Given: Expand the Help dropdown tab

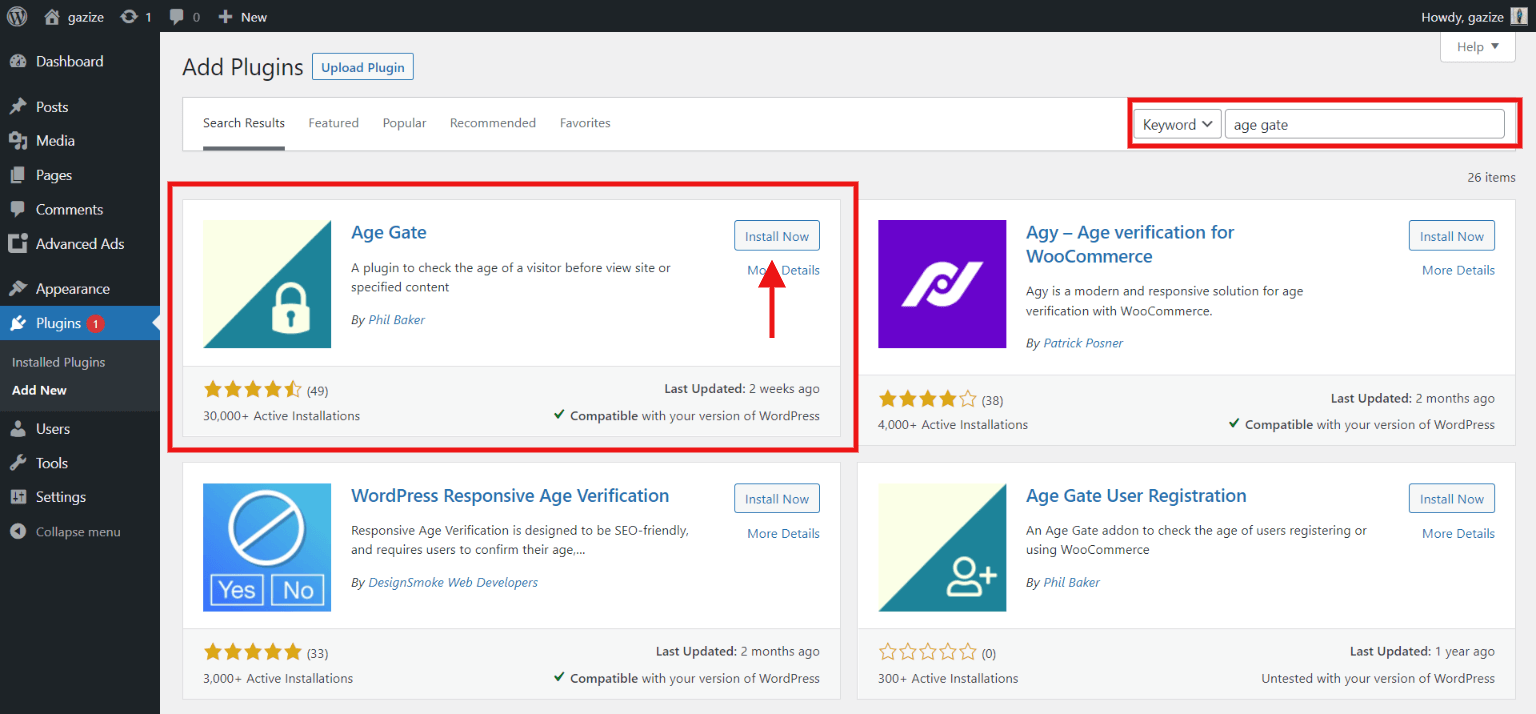Looking at the screenshot, I should 1478,47.
